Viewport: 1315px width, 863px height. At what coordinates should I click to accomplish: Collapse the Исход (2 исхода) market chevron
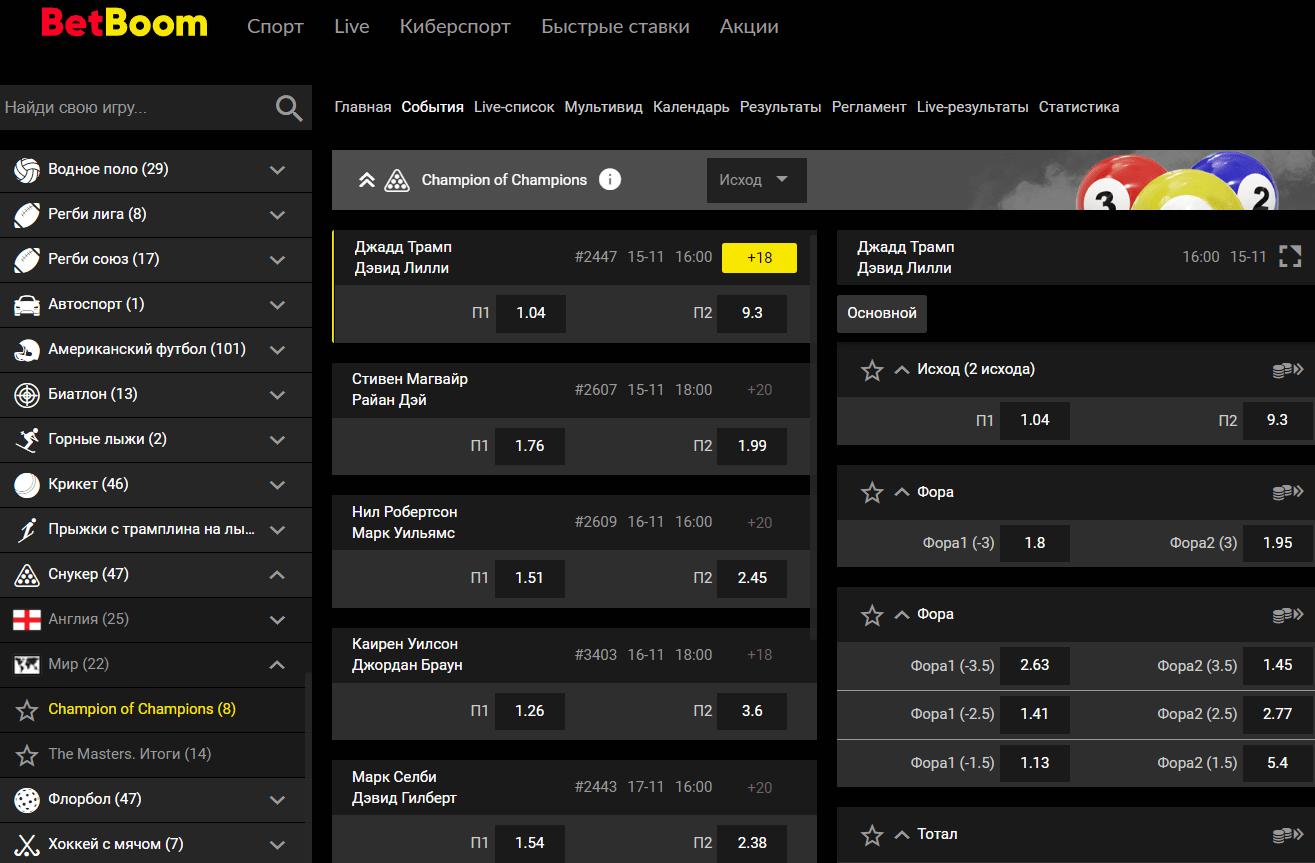pos(901,370)
